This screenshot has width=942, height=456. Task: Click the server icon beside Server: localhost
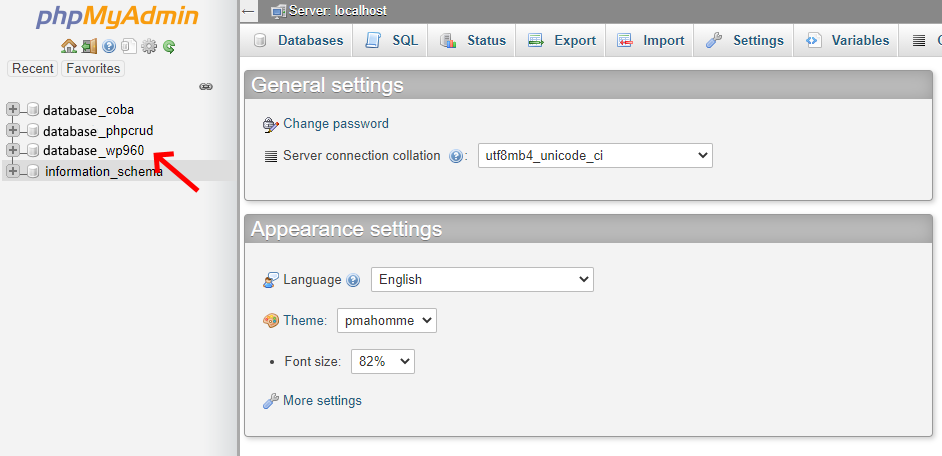coord(278,11)
